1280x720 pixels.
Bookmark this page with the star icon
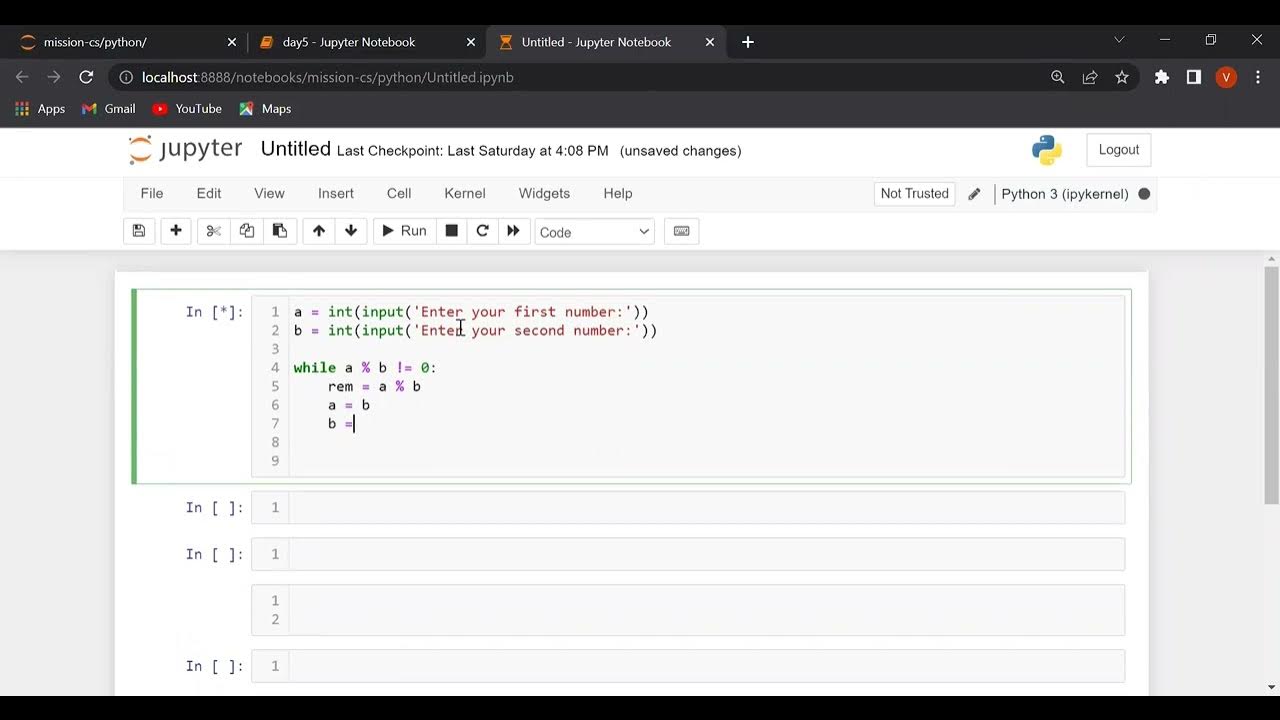coord(1122,77)
